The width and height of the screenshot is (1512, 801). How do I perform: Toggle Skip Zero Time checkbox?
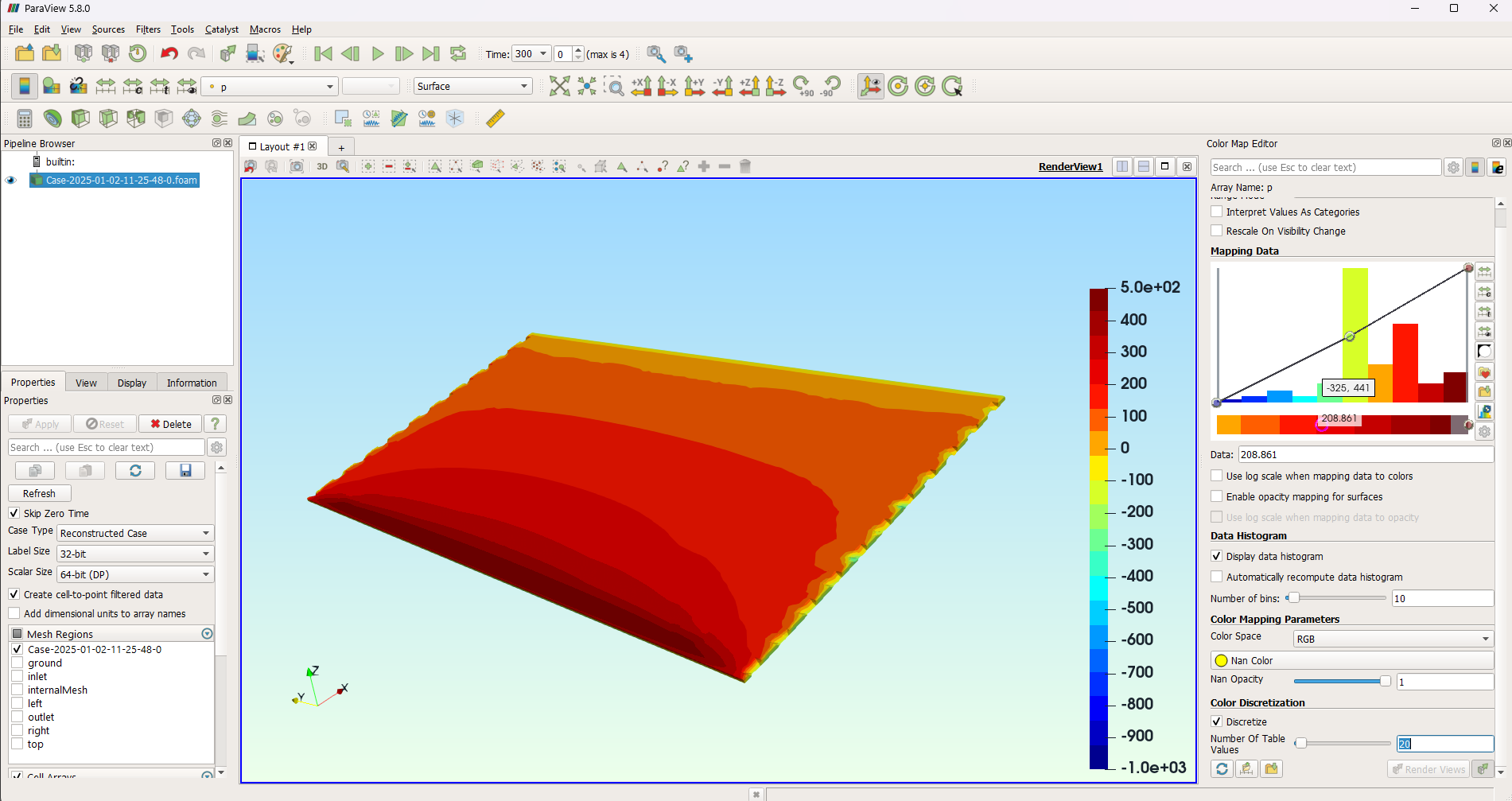(14, 513)
